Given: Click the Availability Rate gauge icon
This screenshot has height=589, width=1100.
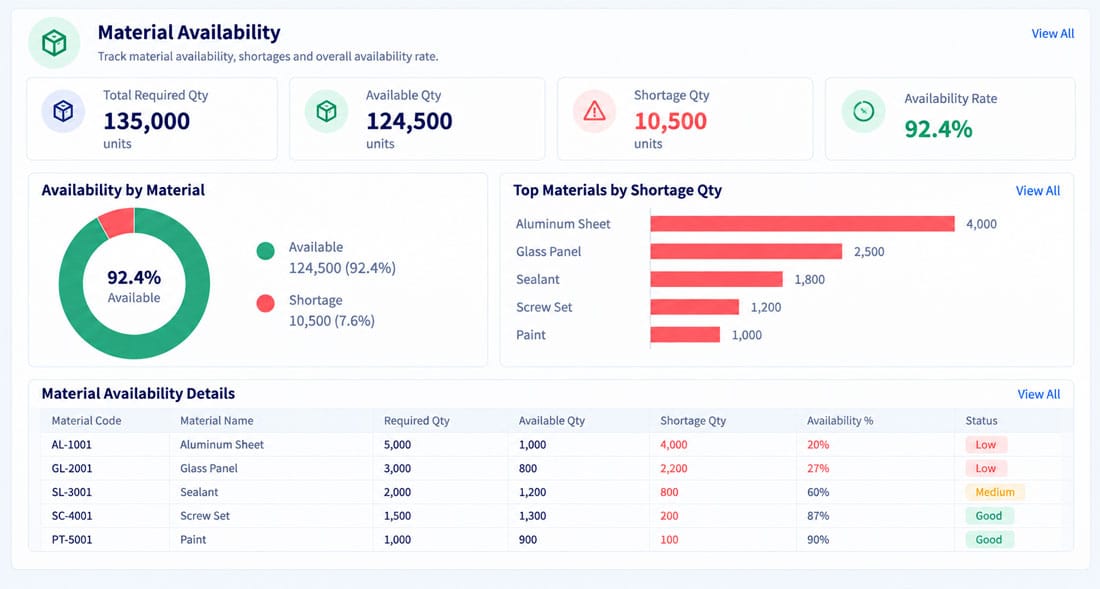Looking at the screenshot, I should [x=863, y=111].
